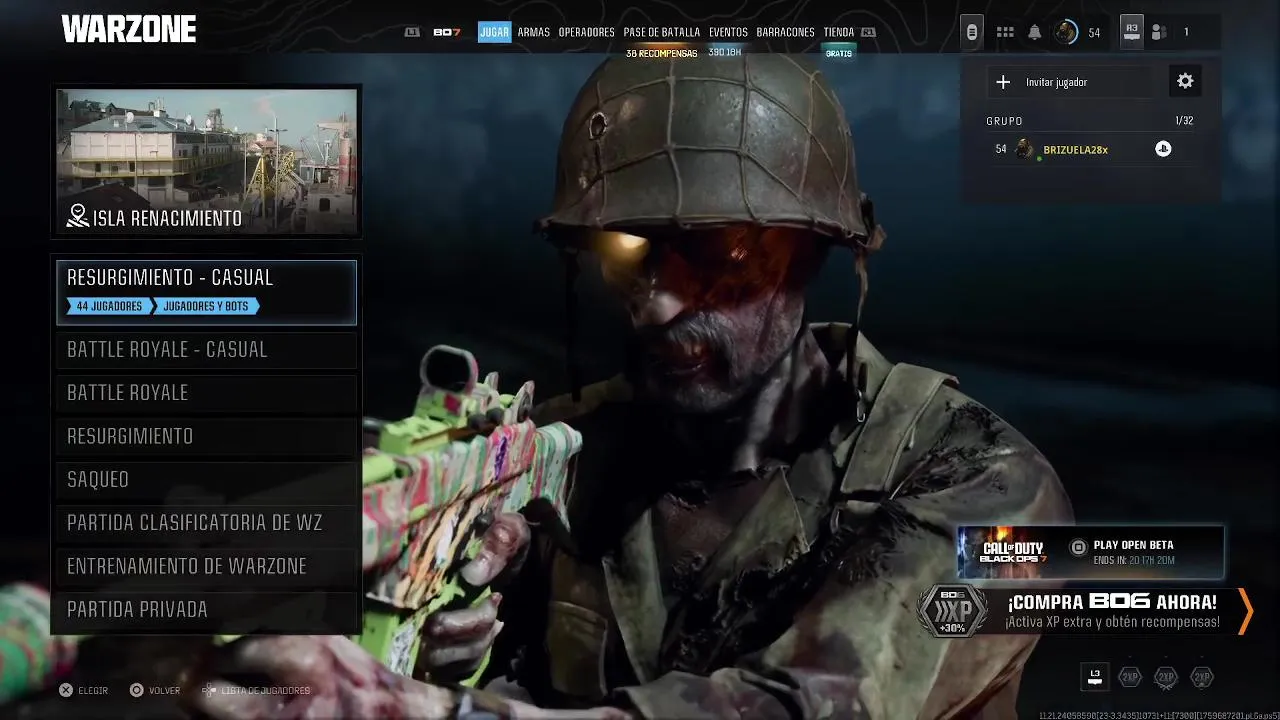
Task: Click the Volver label
Action: coord(164,691)
